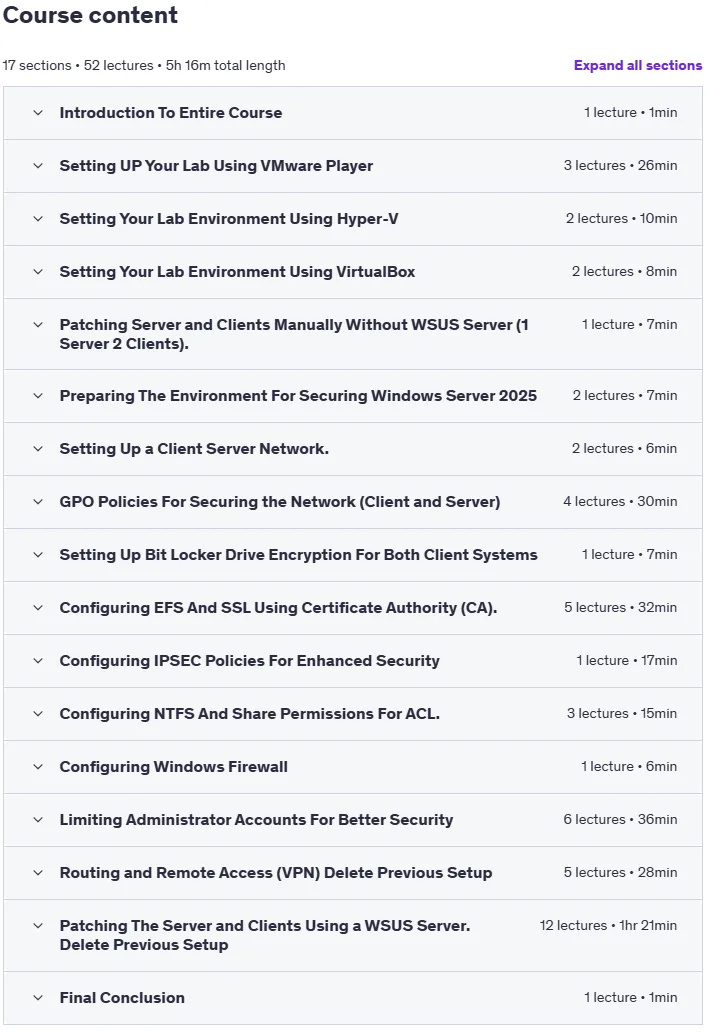Click the Bit Locker Drive Encryption chevron
The width and height of the screenshot is (707, 1032).
pyautogui.click(x=38, y=555)
